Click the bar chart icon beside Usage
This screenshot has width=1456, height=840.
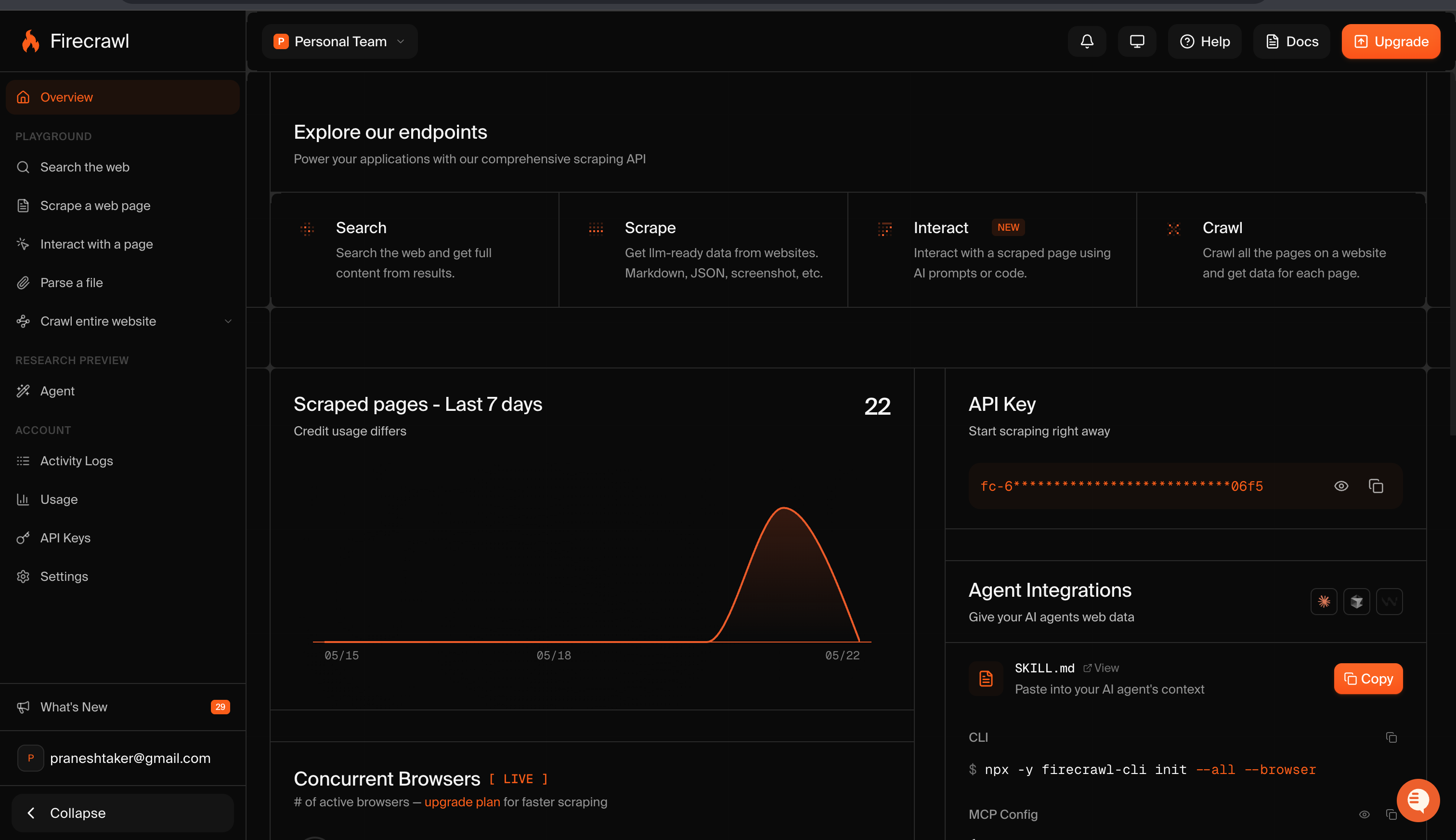point(23,499)
